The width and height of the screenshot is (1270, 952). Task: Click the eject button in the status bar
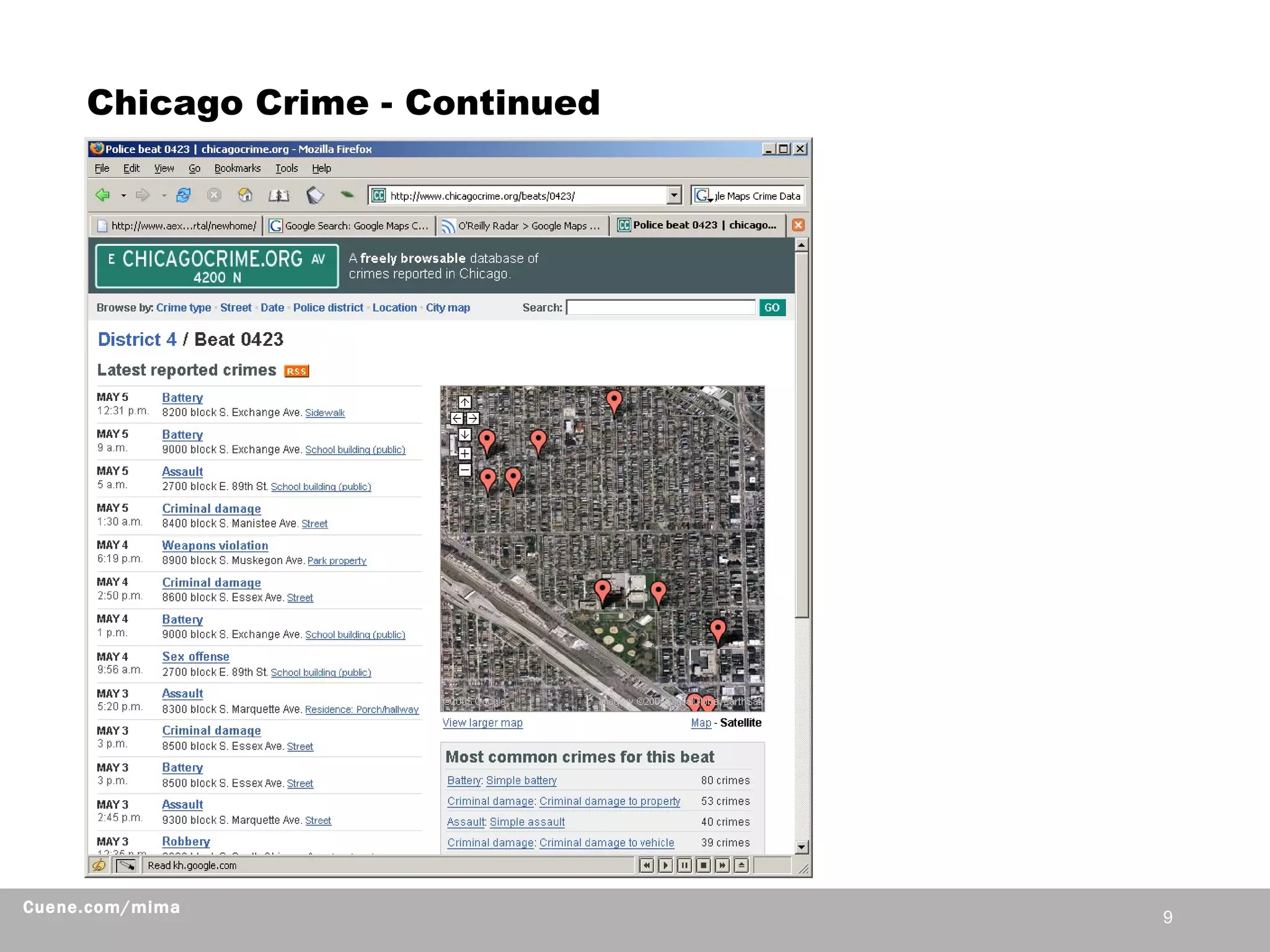[742, 865]
